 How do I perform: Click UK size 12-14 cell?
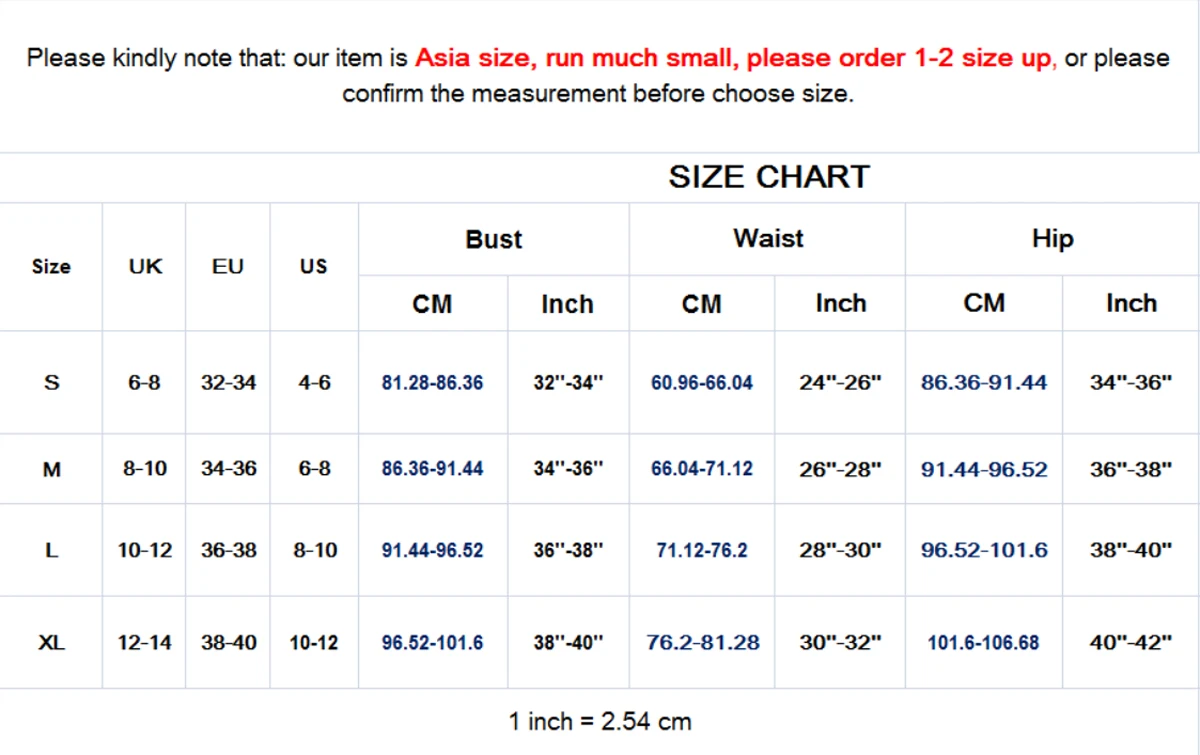coord(145,643)
